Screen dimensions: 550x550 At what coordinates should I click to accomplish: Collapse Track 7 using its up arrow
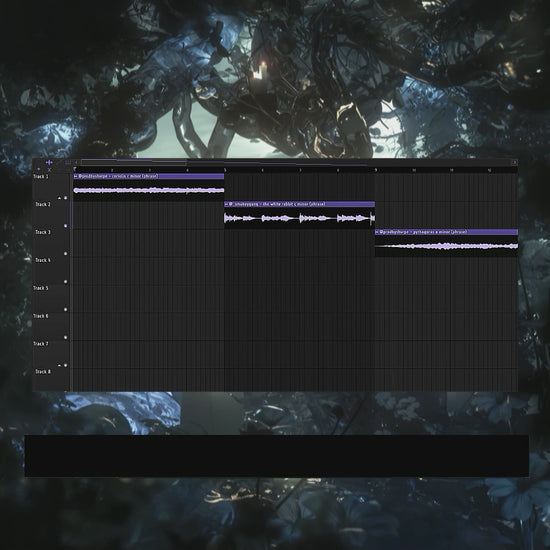point(59,365)
